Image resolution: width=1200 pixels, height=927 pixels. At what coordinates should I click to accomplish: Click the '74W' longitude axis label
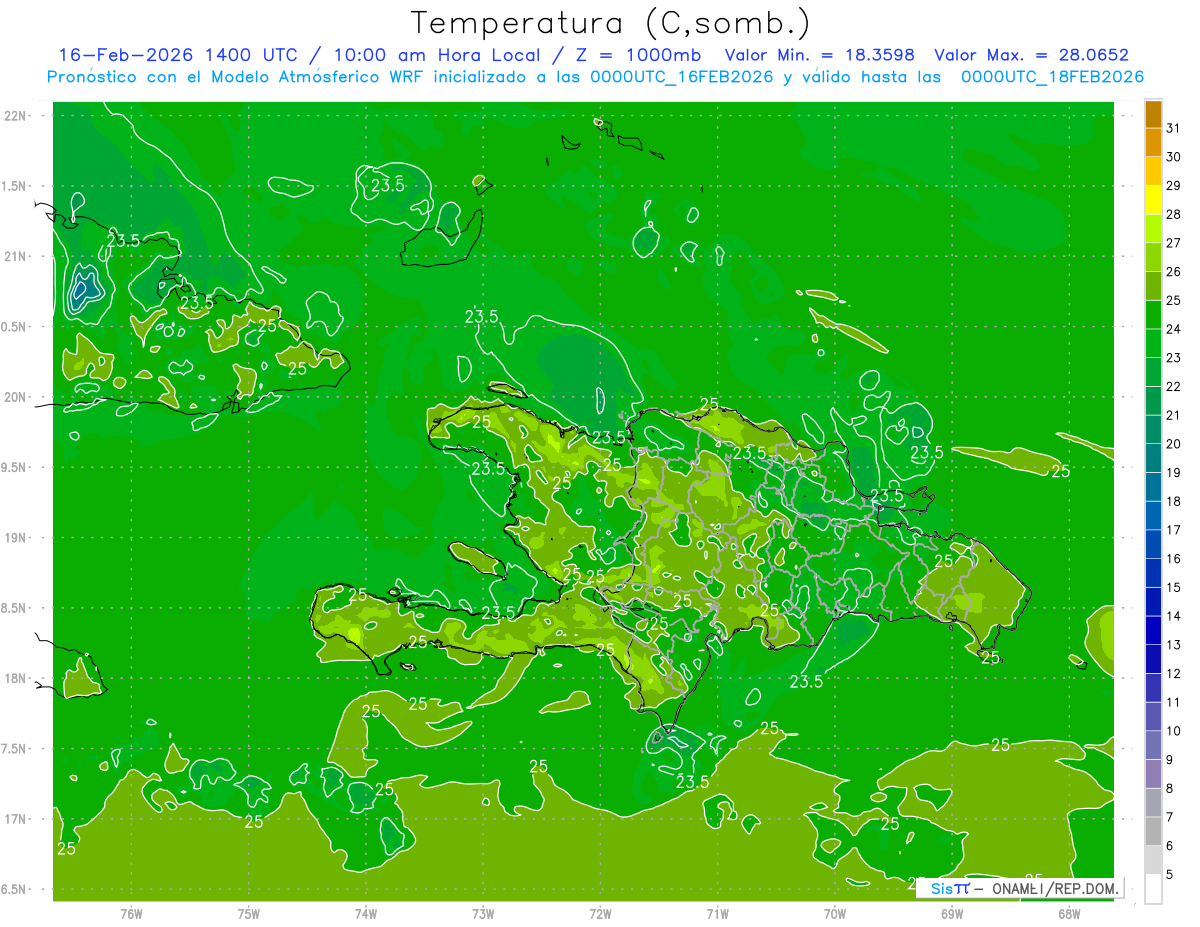[366, 913]
